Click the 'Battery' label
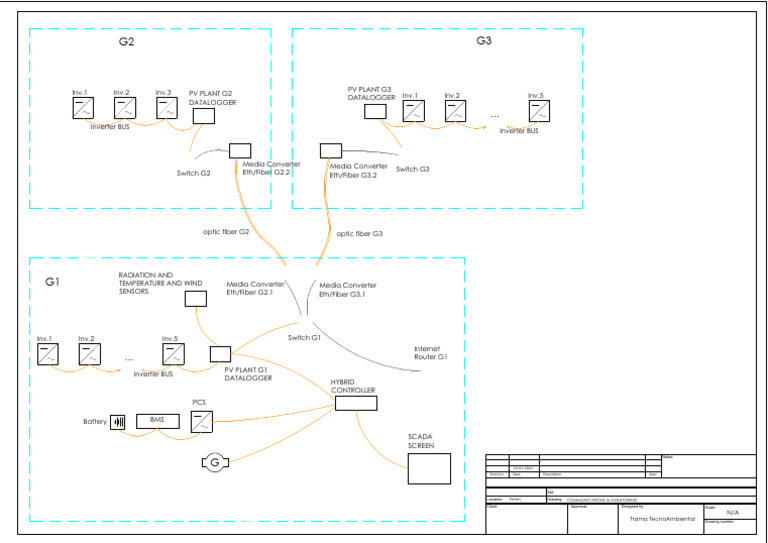Screen dimensions: 768x543 (x=95, y=422)
